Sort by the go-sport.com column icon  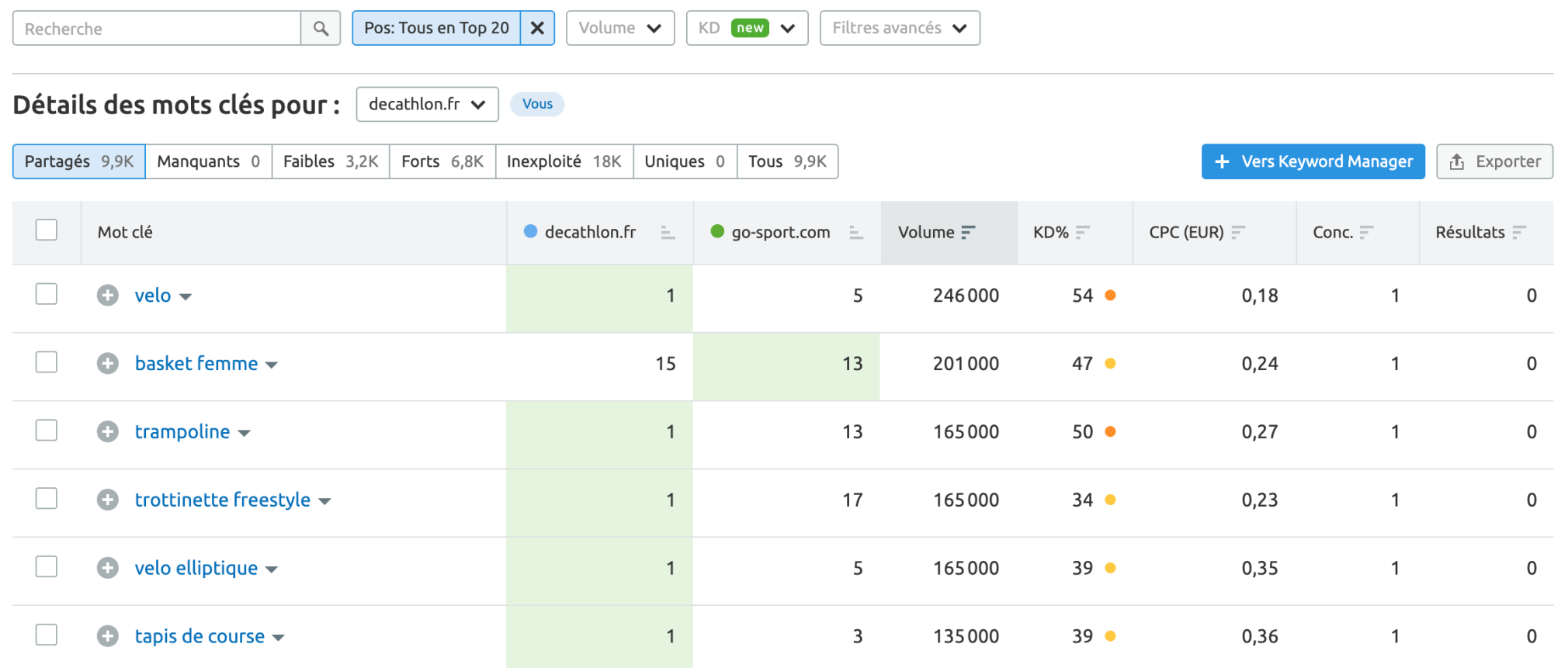click(x=855, y=233)
